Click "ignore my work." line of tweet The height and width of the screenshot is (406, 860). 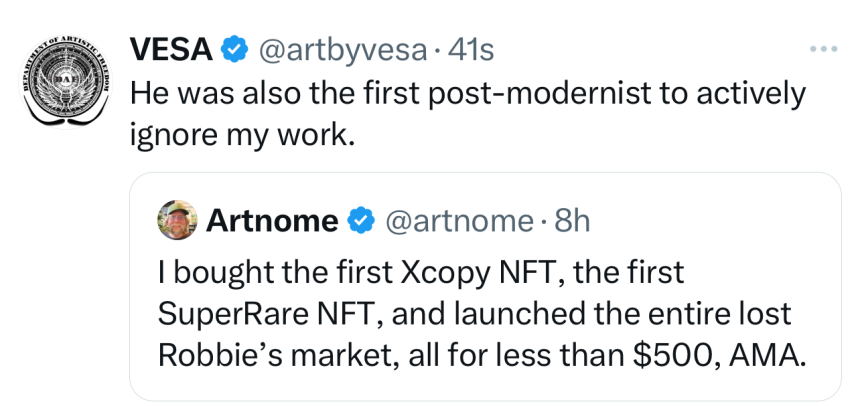(242, 134)
